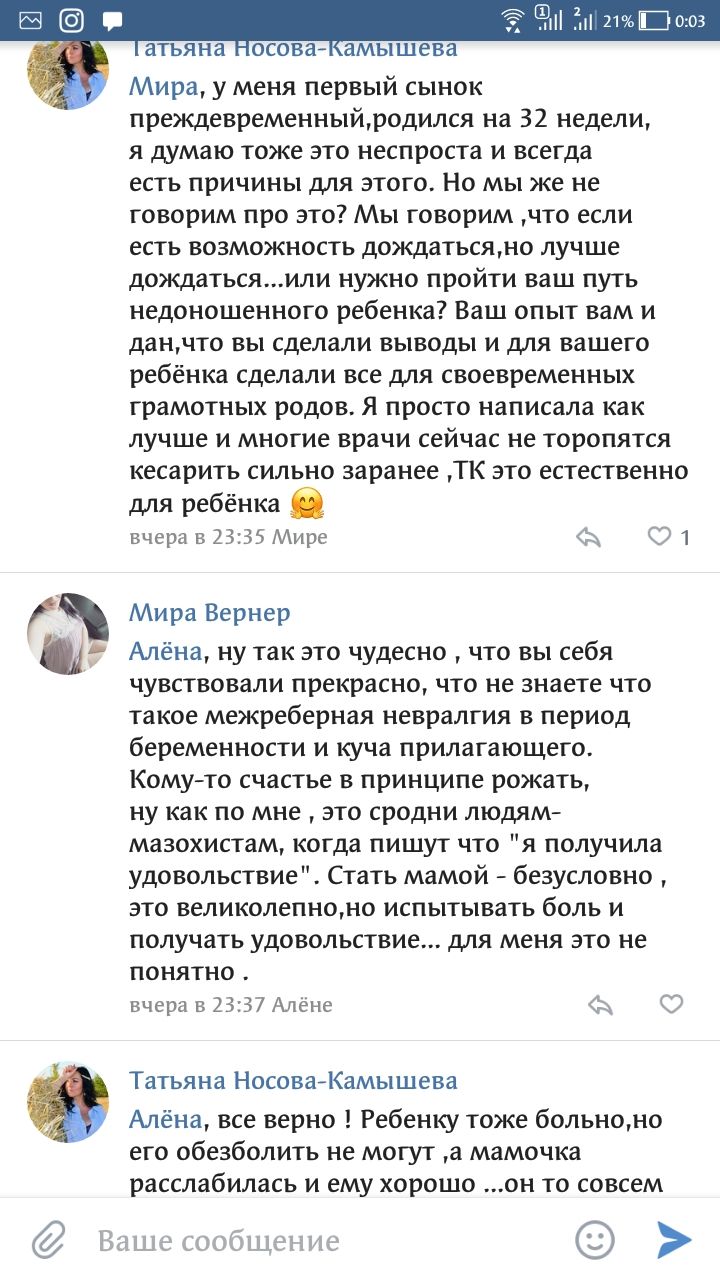Tap the вчера в 23:35 Мире timestamp

228,537
